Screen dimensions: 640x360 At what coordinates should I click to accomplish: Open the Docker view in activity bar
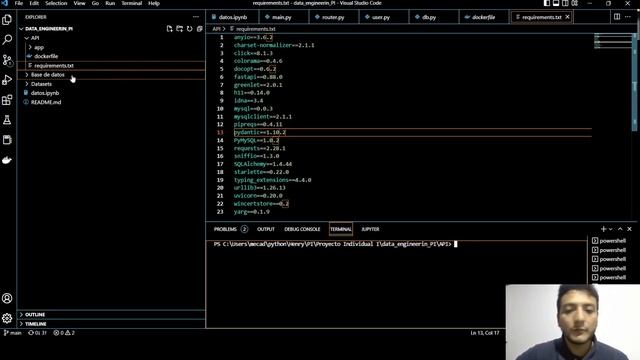pos(7,160)
